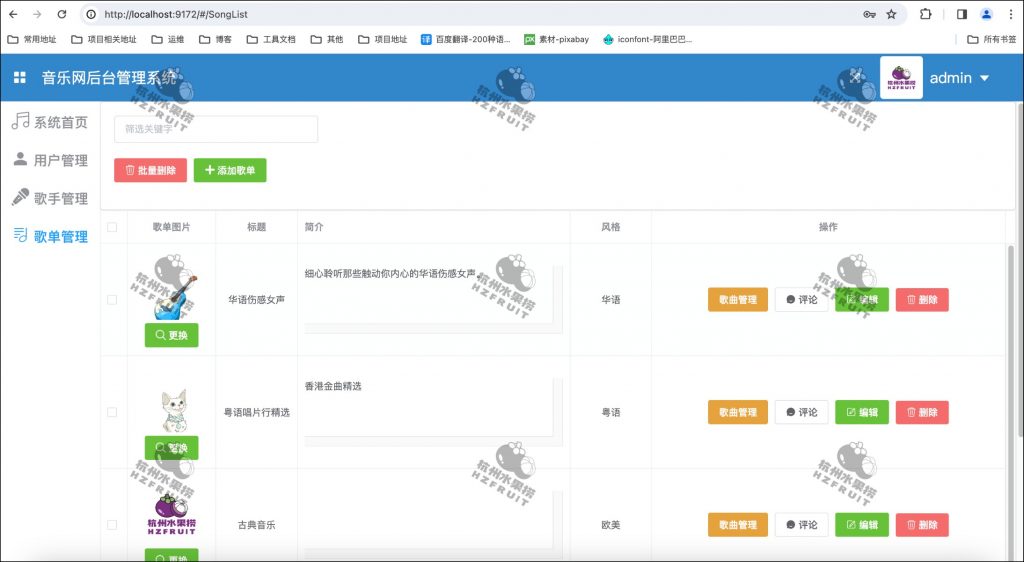
Task: Open the 百度翻译 bookmark
Action: [466, 39]
